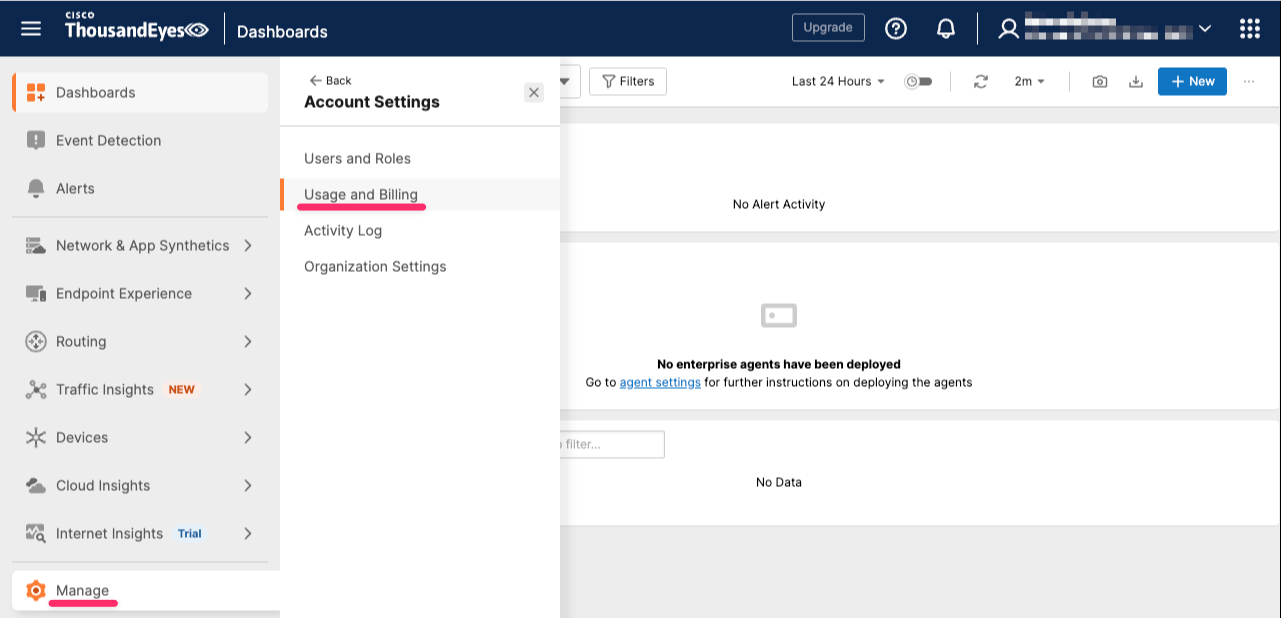Go to Dashboards in the sidebar
Viewport: 1281px width, 618px height.
click(x=140, y=93)
